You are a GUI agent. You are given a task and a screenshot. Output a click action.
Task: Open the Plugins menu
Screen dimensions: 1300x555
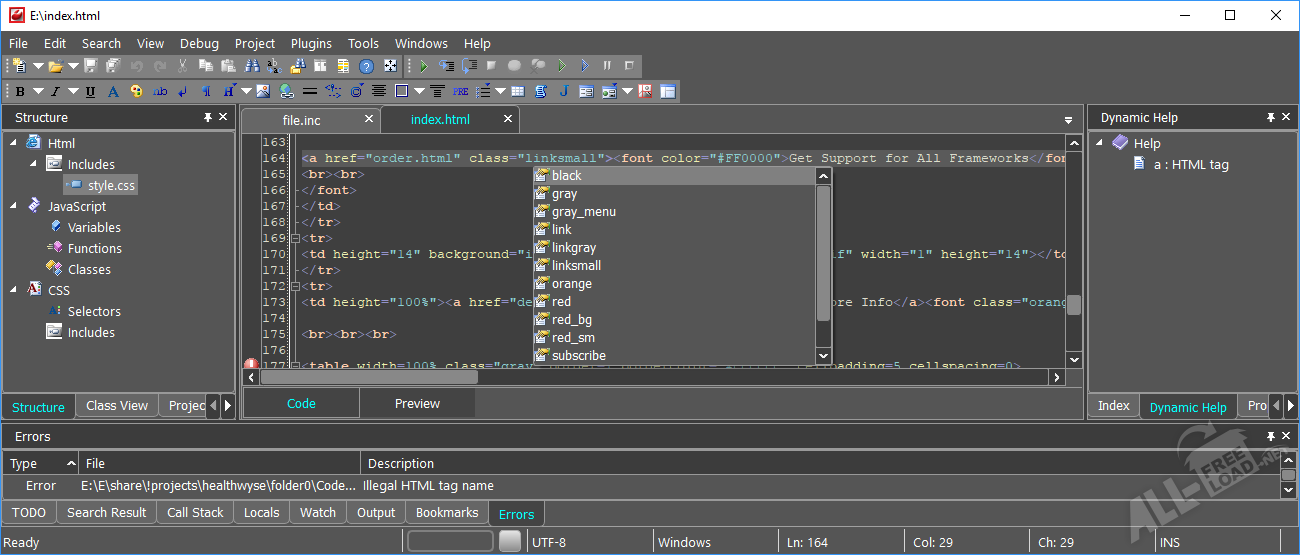pyautogui.click(x=311, y=43)
